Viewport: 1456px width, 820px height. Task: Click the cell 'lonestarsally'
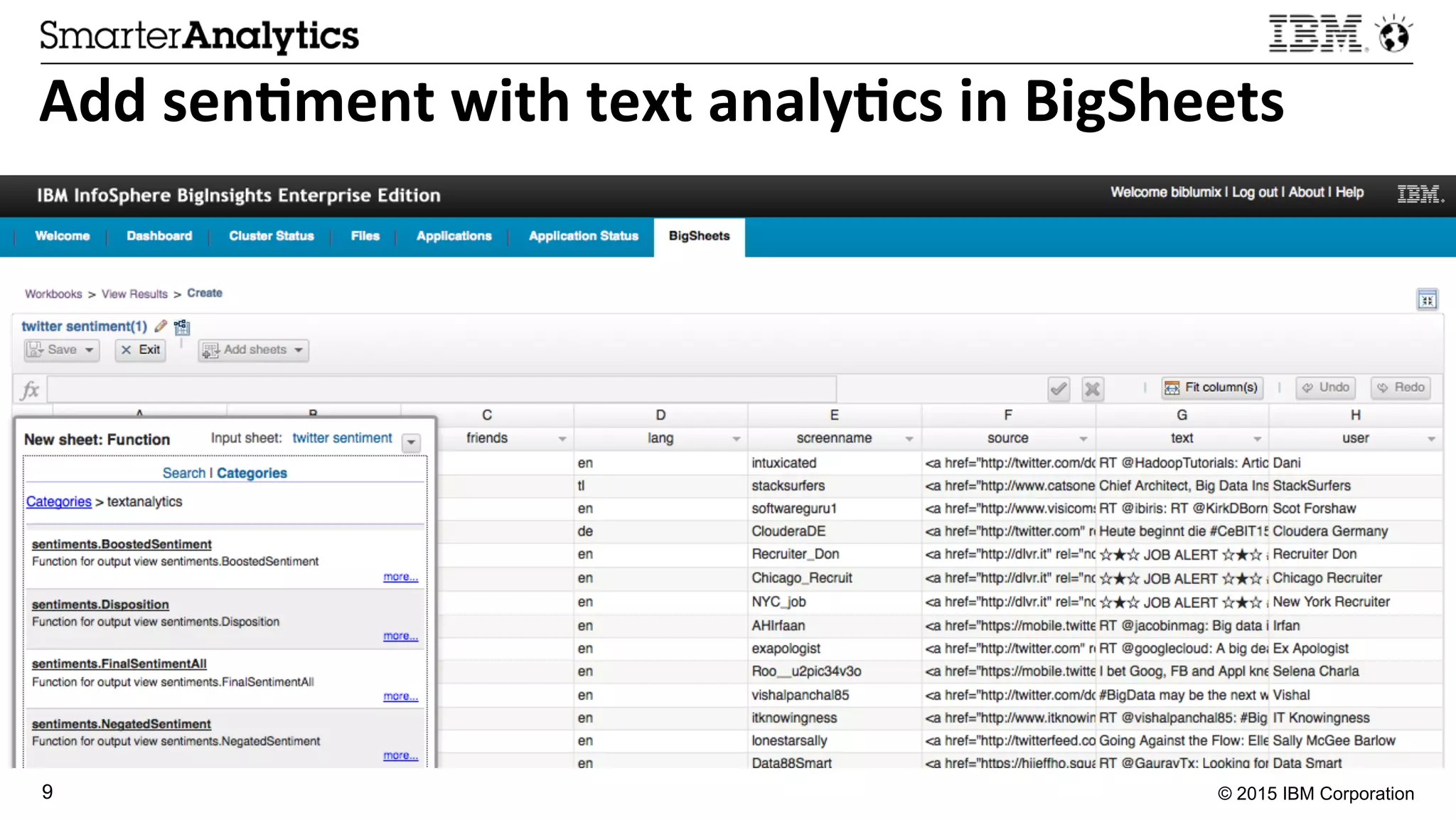pyautogui.click(x=834, y=740)
